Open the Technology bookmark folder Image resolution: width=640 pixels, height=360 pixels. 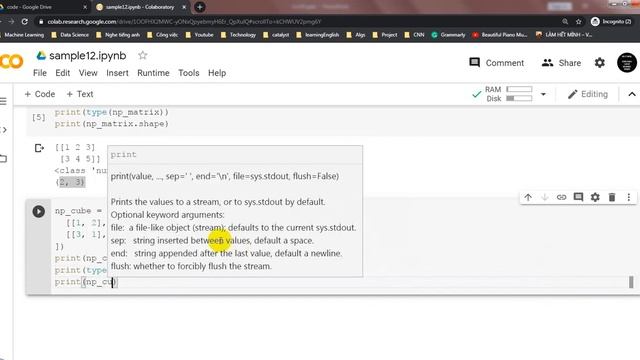click(x=238, y=35)
